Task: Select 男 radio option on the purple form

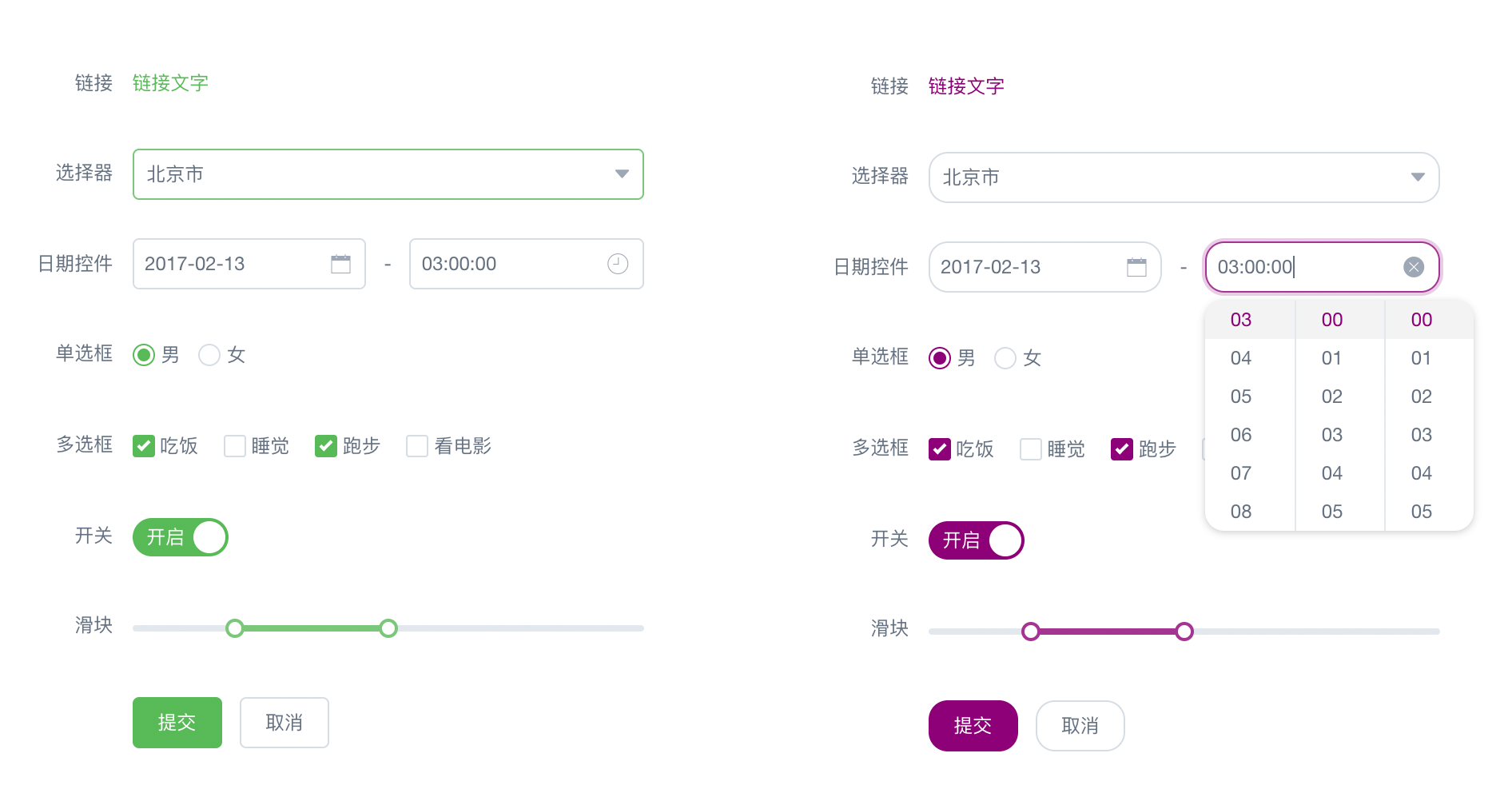Action: [939, 358]
